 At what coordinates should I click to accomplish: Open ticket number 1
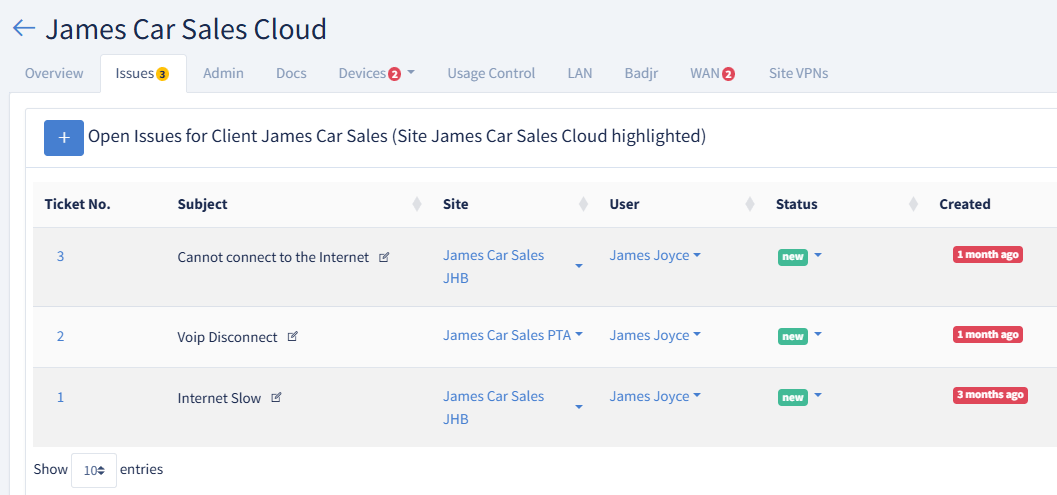click(x=60, y=397)
